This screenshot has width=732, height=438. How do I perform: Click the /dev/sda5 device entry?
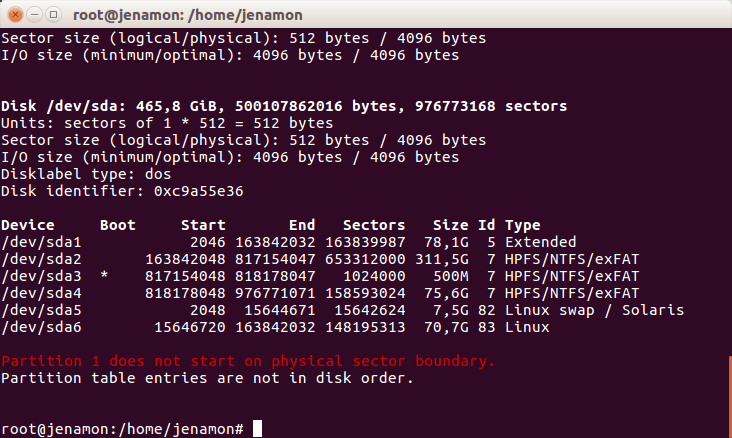coord(41,310)
